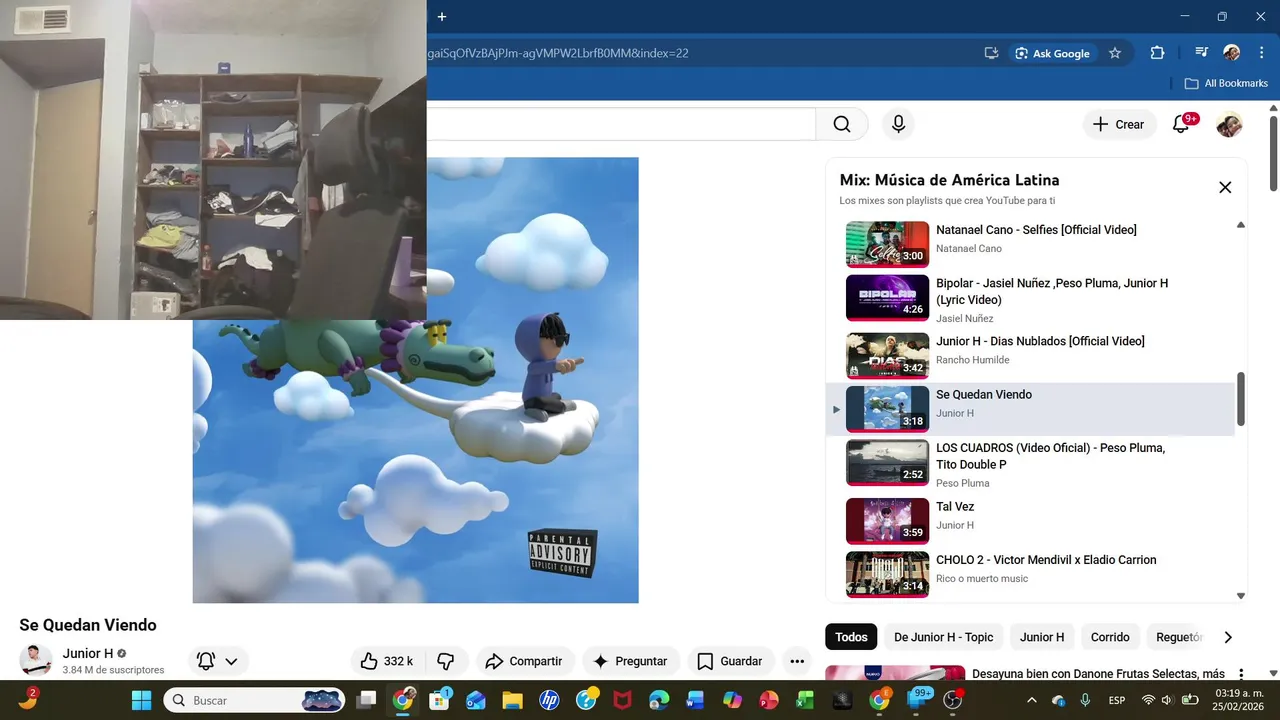Dislike the video
This screenshot has width=1280, height=720.
click(x=446, y=661)
